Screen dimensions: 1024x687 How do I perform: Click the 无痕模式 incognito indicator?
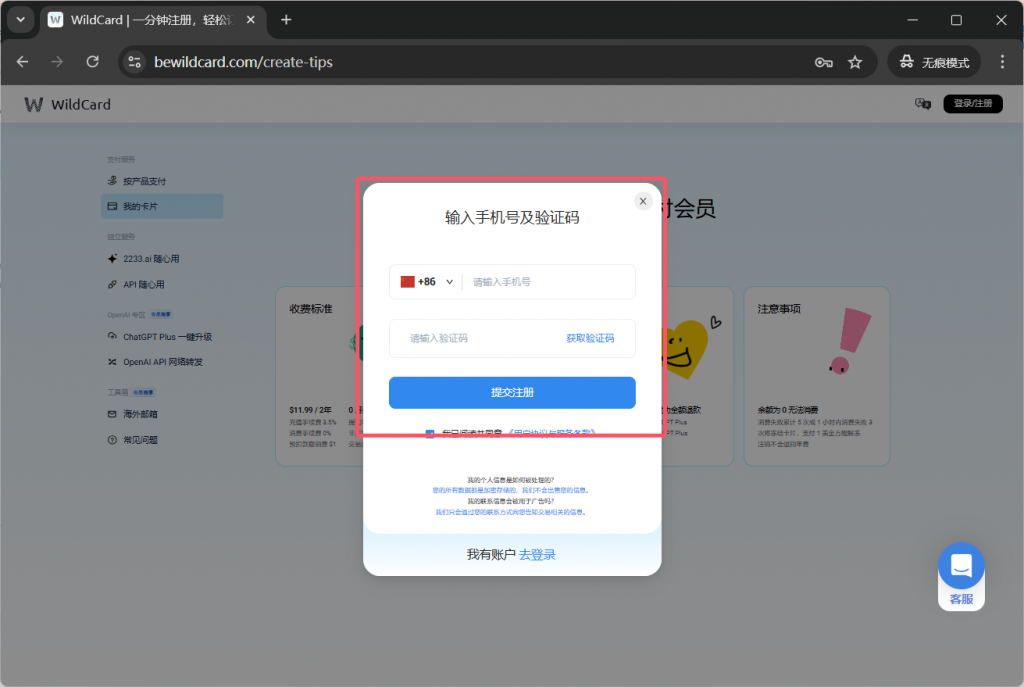[x=935, y=62]
